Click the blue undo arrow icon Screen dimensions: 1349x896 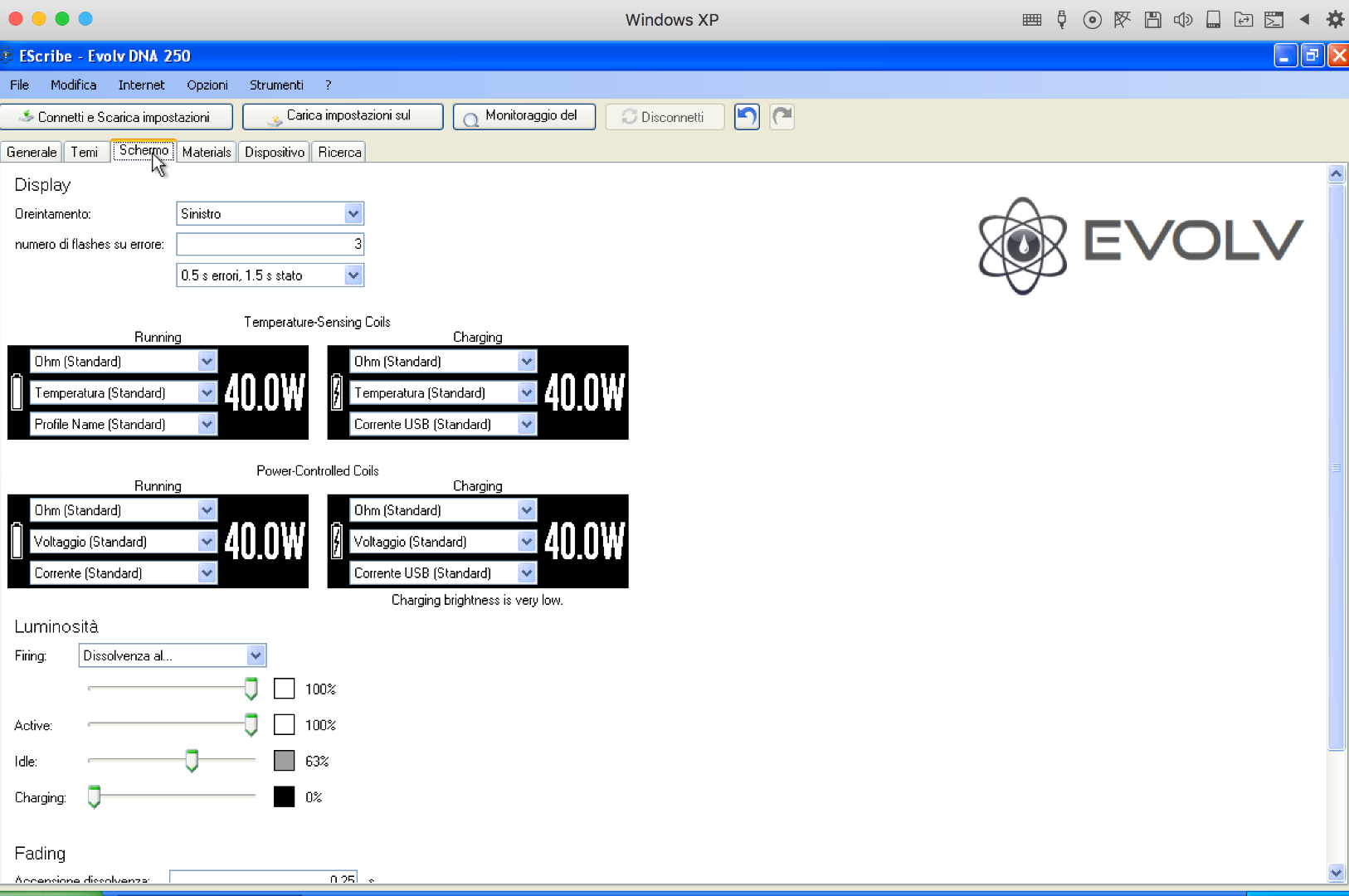[x=747, y=117]
